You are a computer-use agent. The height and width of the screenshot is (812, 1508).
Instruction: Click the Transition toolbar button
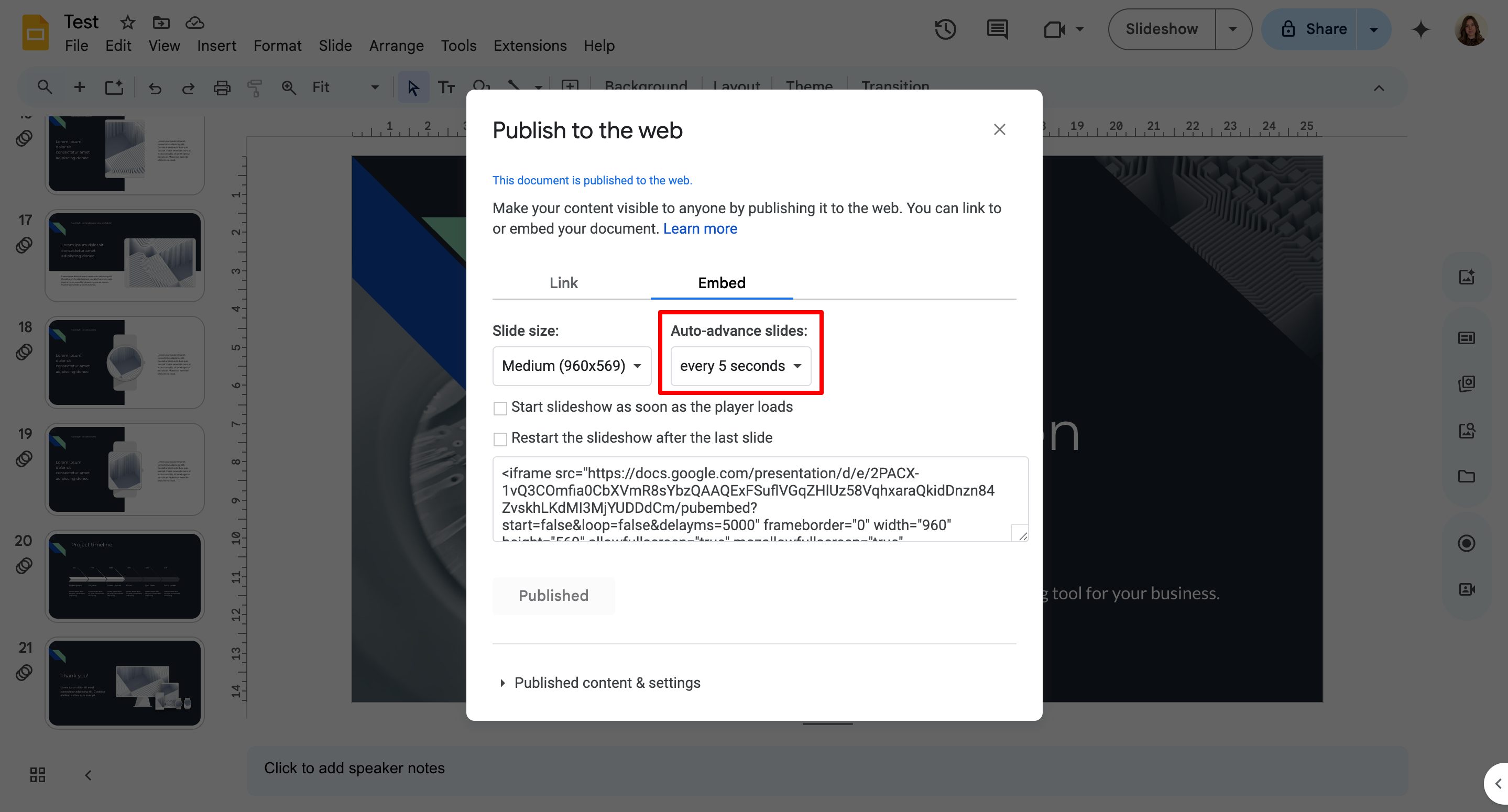pyautogui.click(x=895, y=86)
